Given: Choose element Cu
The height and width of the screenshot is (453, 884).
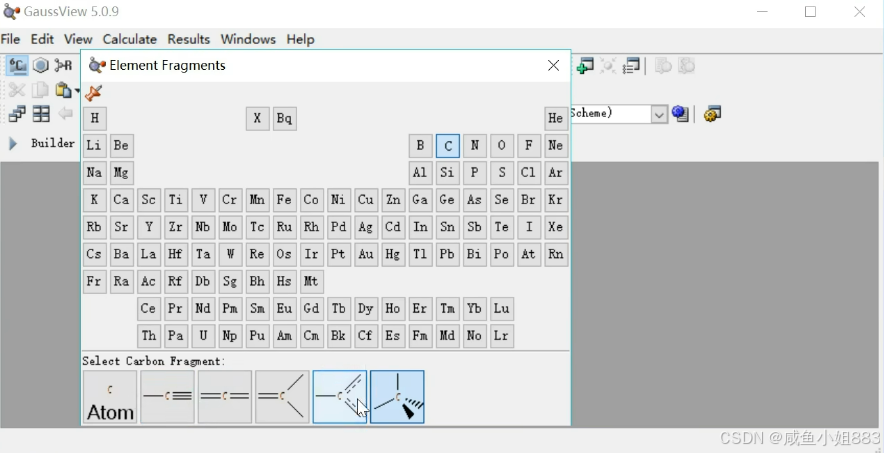Looking at the screenshot, I should pos(366,200).
